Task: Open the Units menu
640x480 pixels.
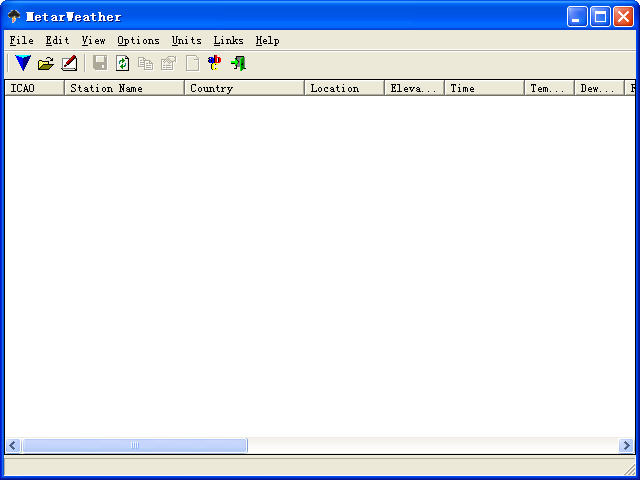Action: (x=187, y=40)
